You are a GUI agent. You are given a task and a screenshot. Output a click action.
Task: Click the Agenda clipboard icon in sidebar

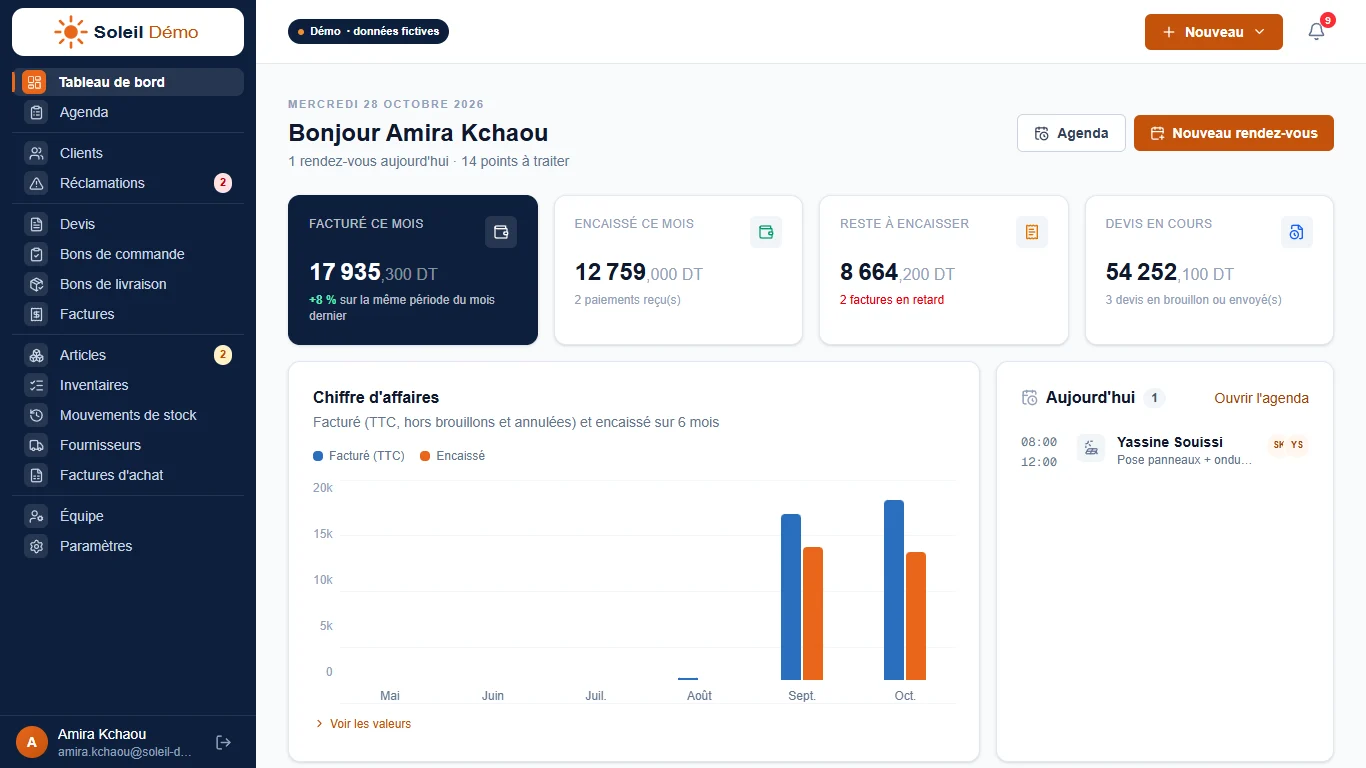click(36, 112)
